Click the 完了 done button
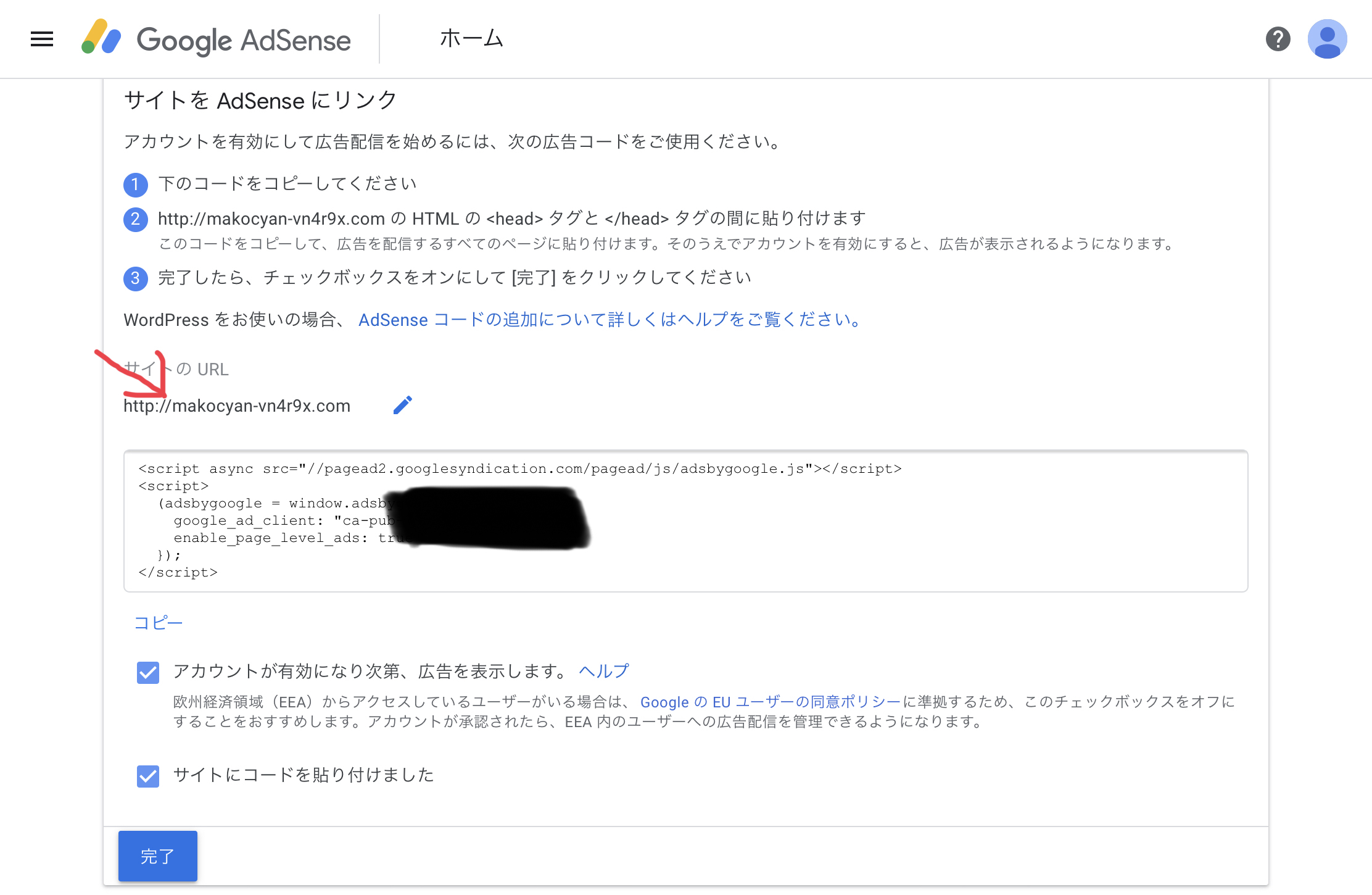This screenshot has height=895, width=1372. pyautogui.click(x=158, y=855)
